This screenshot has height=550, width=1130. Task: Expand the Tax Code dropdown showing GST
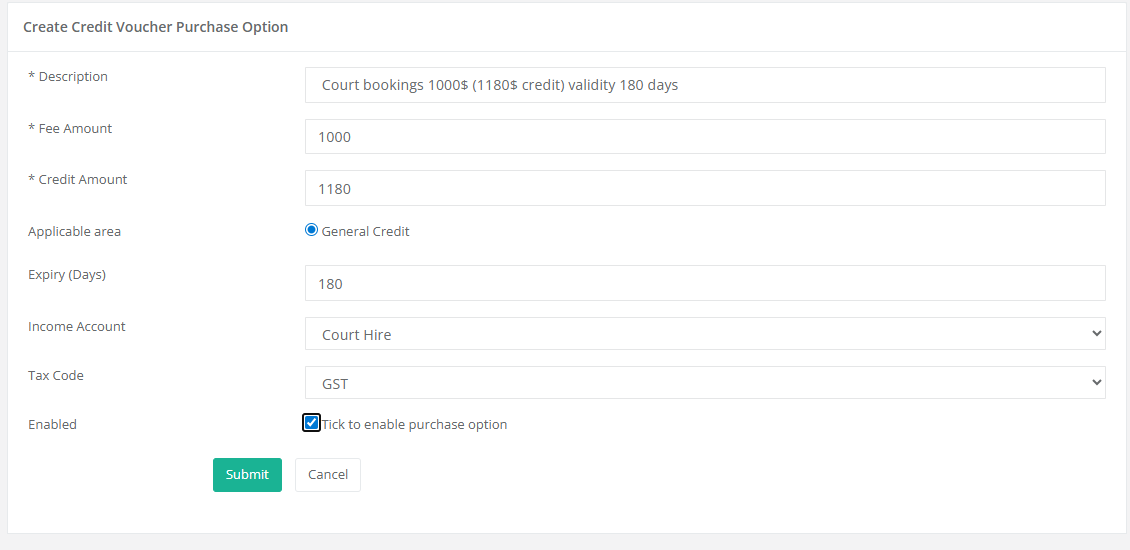pos(705,383)
